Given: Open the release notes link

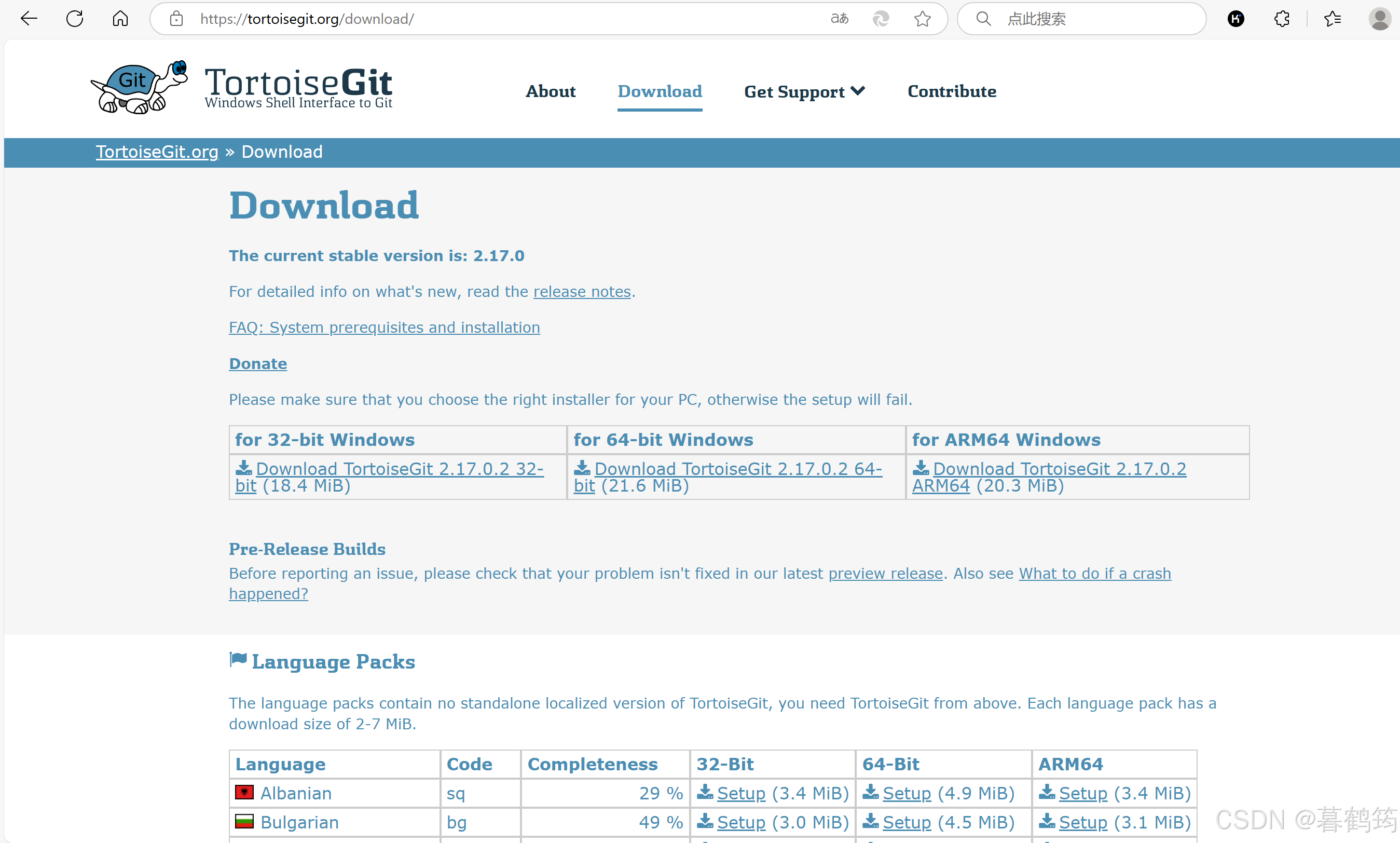Looking at the screenshot, I should 582,291.
